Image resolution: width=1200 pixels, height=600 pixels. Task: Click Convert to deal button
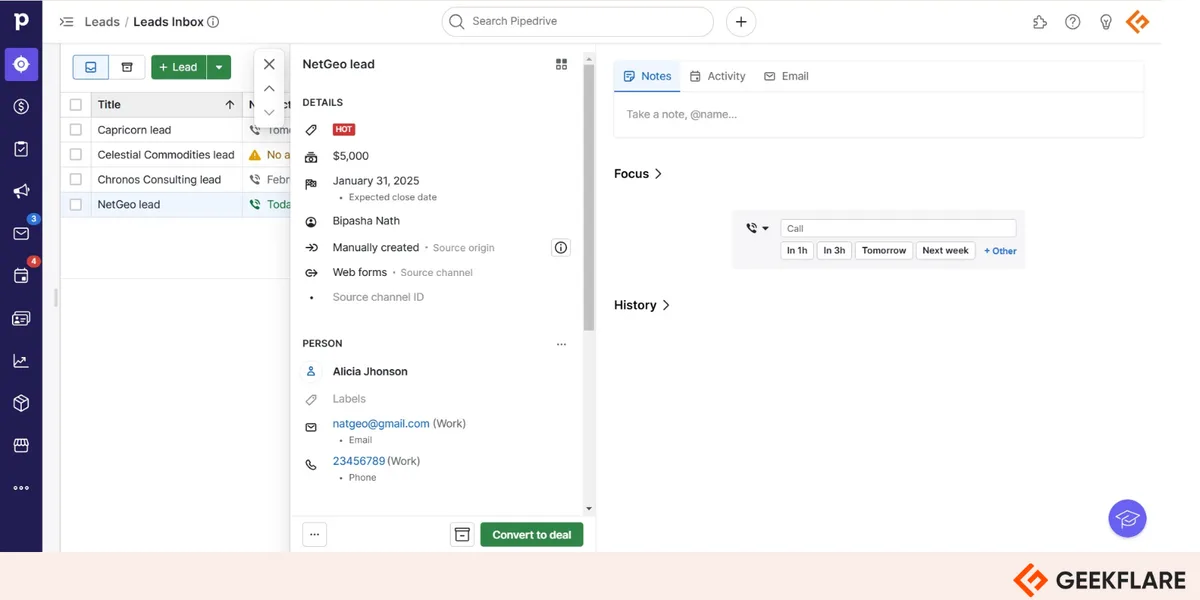(x=531, y=534)
